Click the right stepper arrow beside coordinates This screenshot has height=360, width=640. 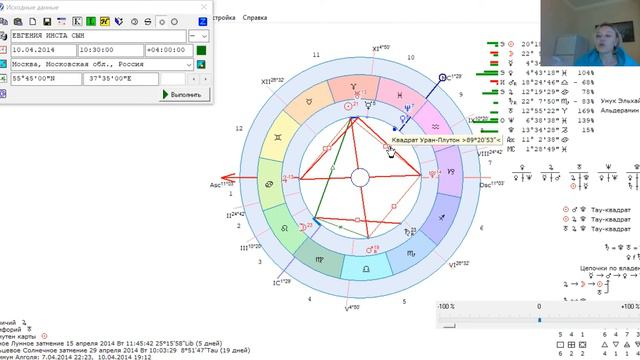pos(205,79)
